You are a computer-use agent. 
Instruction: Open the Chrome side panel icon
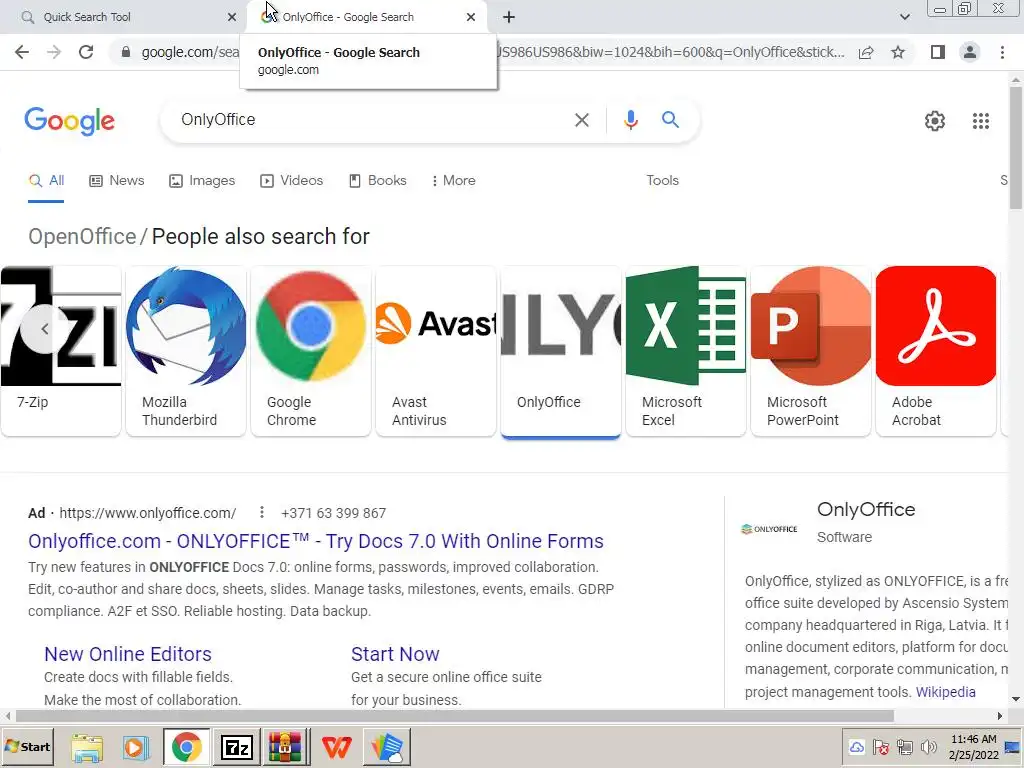click(938, 52)
